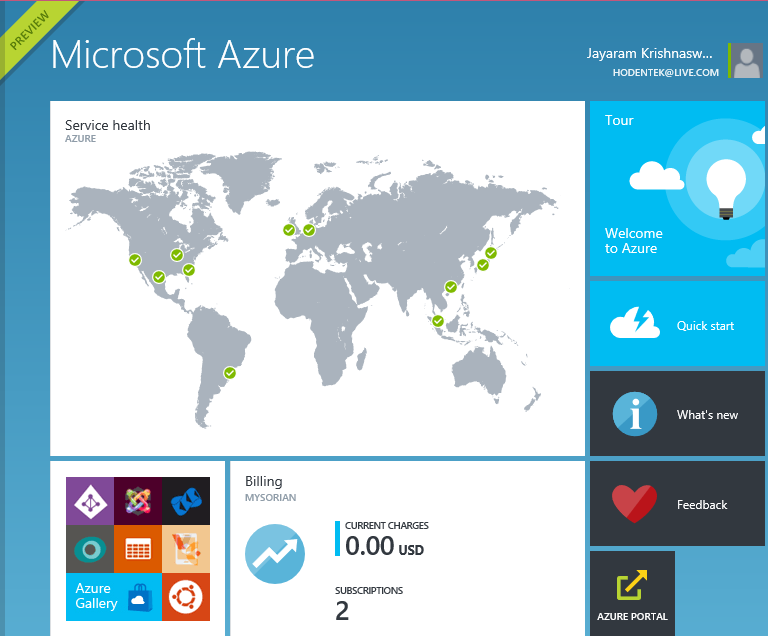Click the billing trend arrow icon
Viewport: 768px width, 636px height.
tap(275, 554)
